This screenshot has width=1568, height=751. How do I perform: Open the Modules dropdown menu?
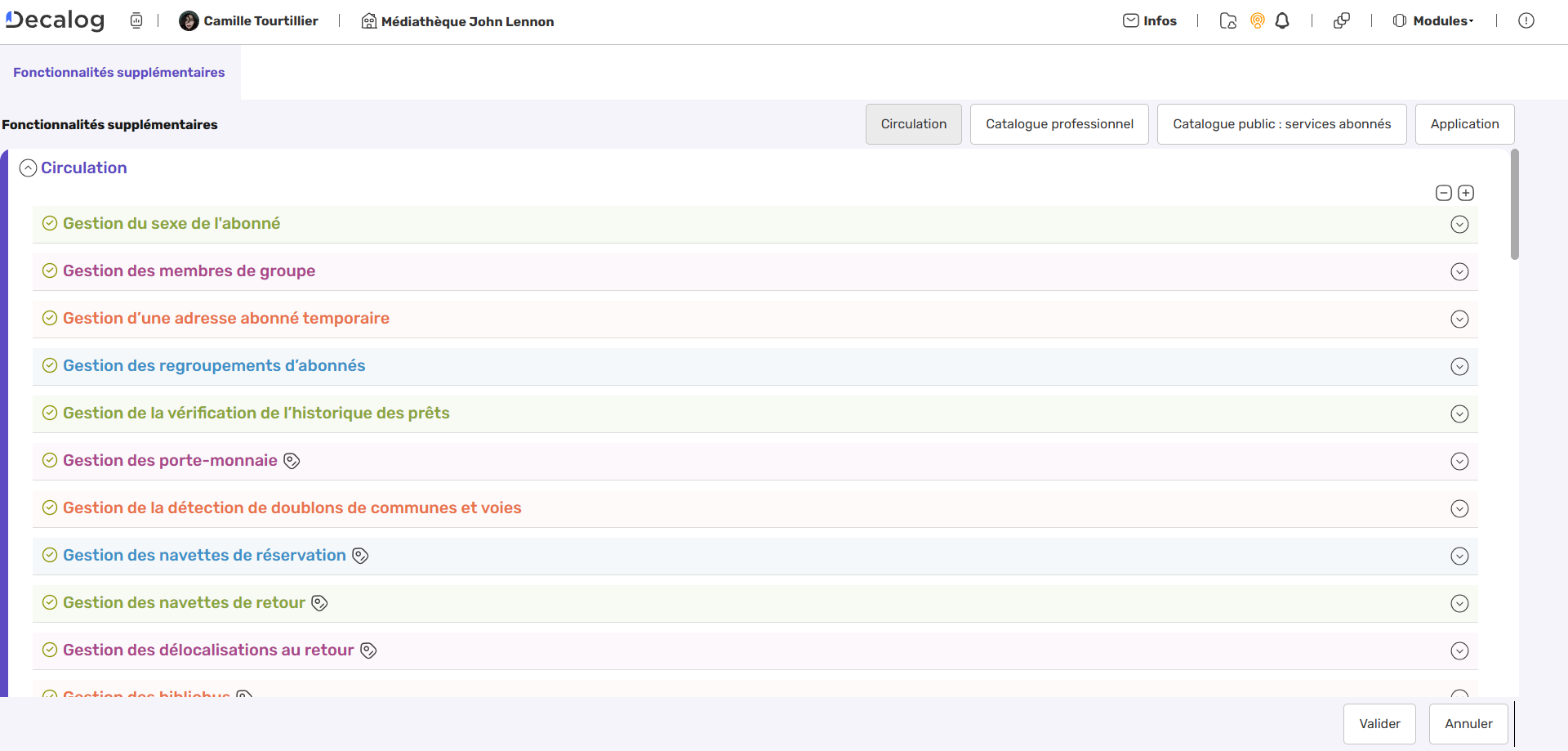[x=1433, y=21]
